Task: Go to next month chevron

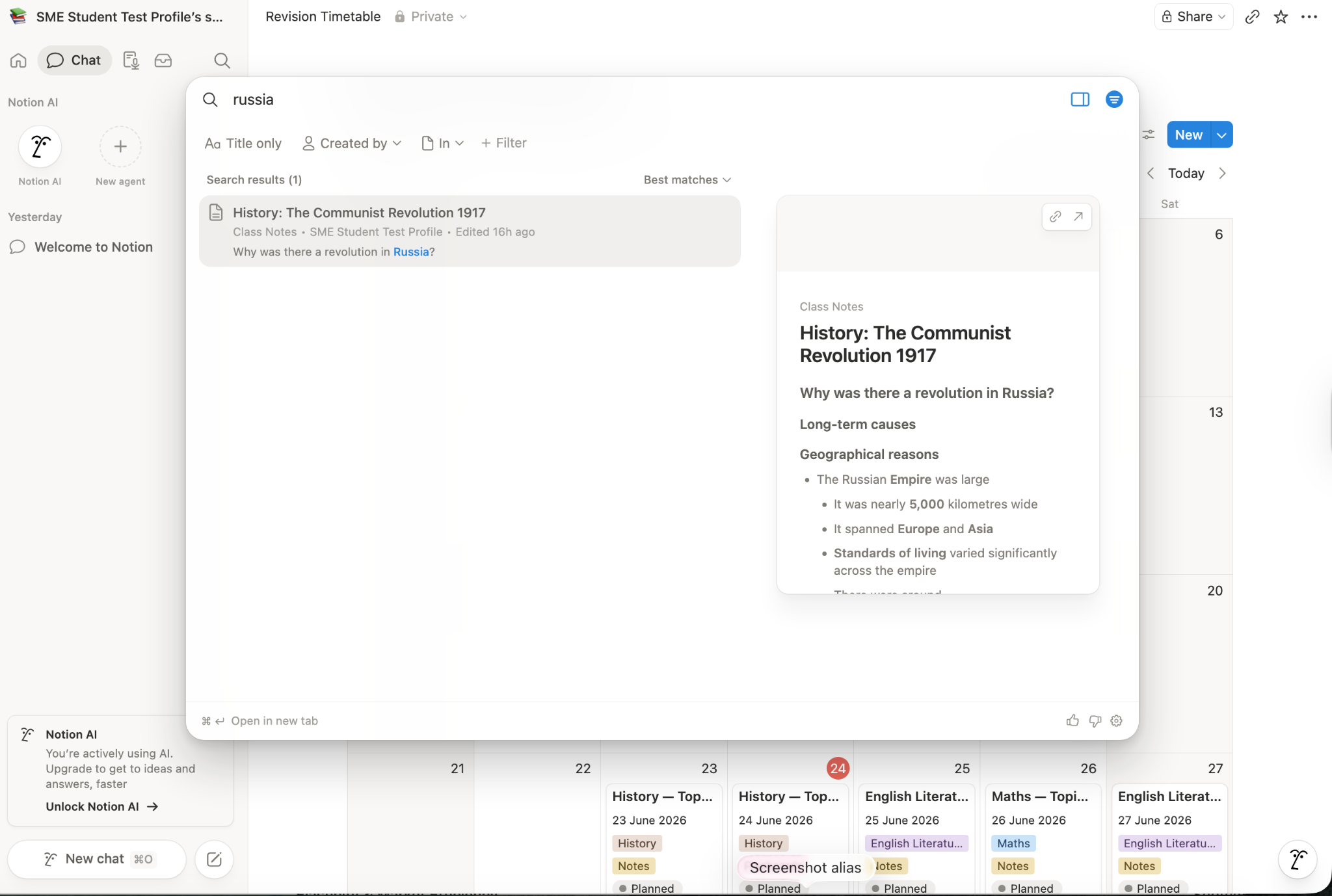Action: coord(1223,173)
